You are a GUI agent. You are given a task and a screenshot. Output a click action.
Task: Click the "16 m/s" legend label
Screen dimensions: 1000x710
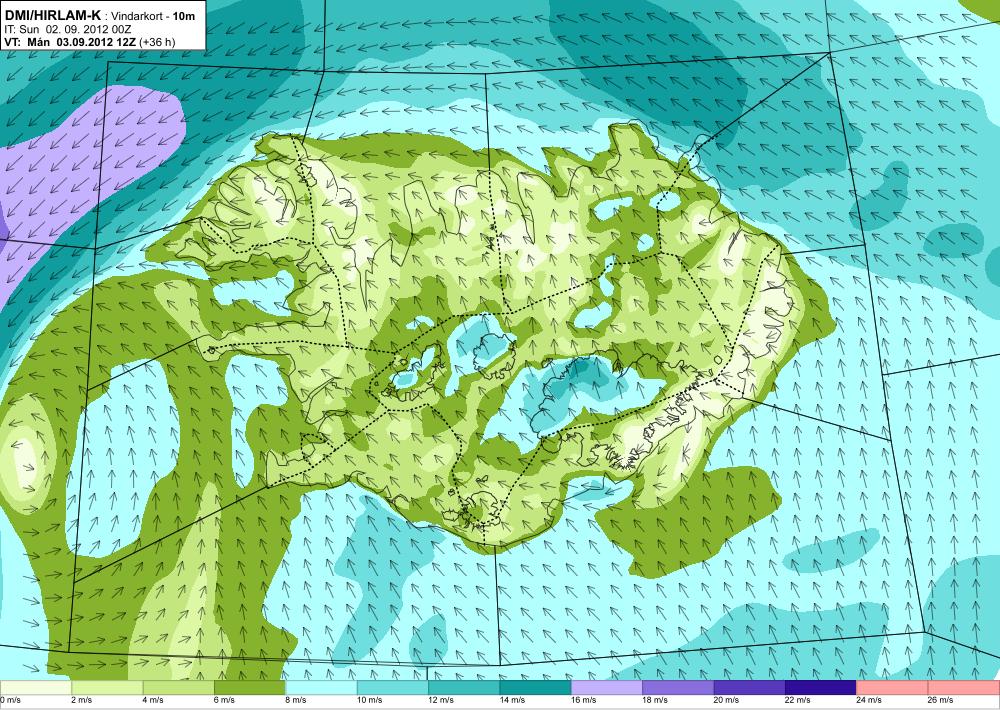tap(584, 700)
